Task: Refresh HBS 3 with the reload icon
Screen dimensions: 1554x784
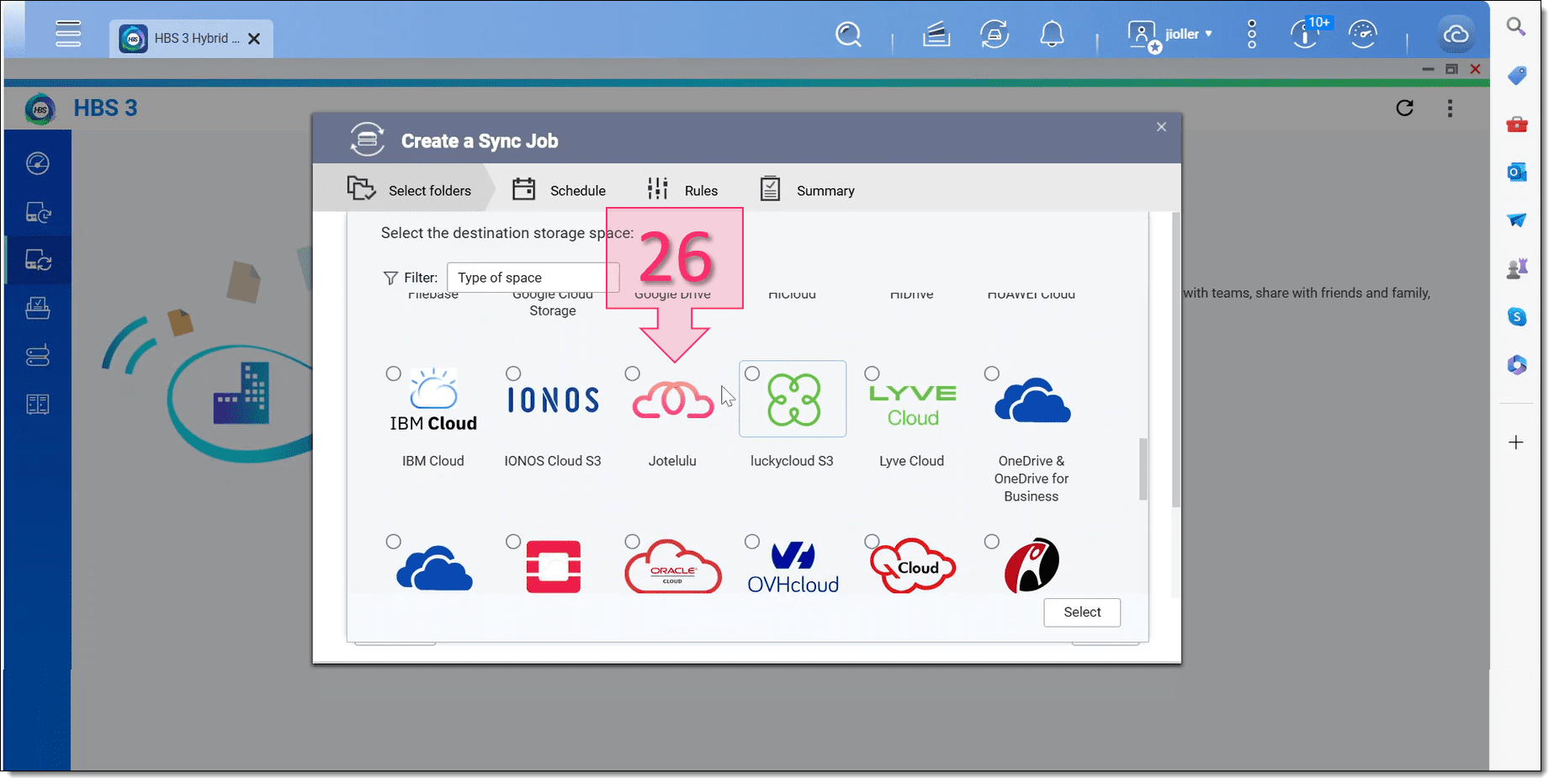Action: [x=1404, y=108]
